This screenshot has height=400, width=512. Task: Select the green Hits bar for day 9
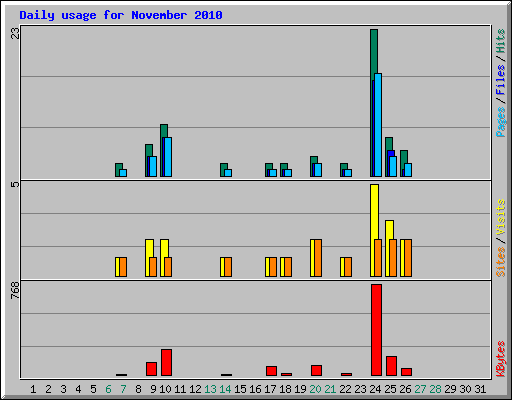coord(149,149)
